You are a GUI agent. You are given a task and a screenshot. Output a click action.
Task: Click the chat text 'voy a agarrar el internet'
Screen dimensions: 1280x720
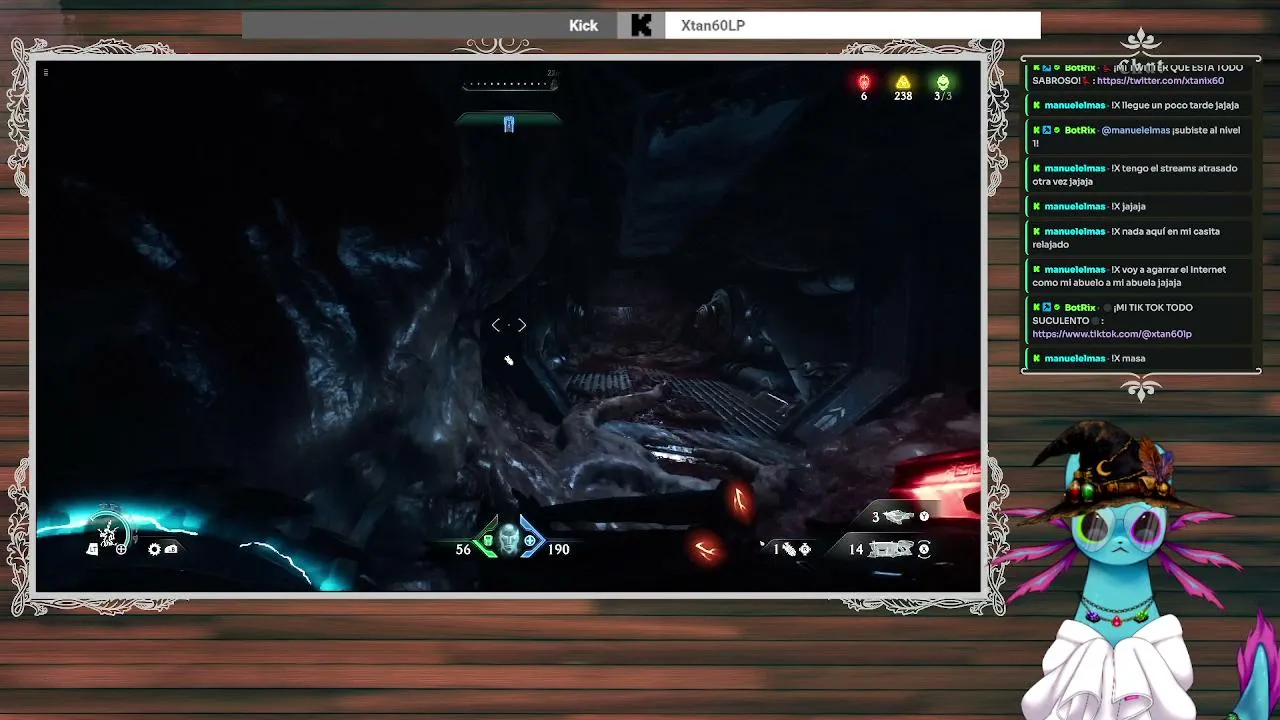(x=1173, y=269)
